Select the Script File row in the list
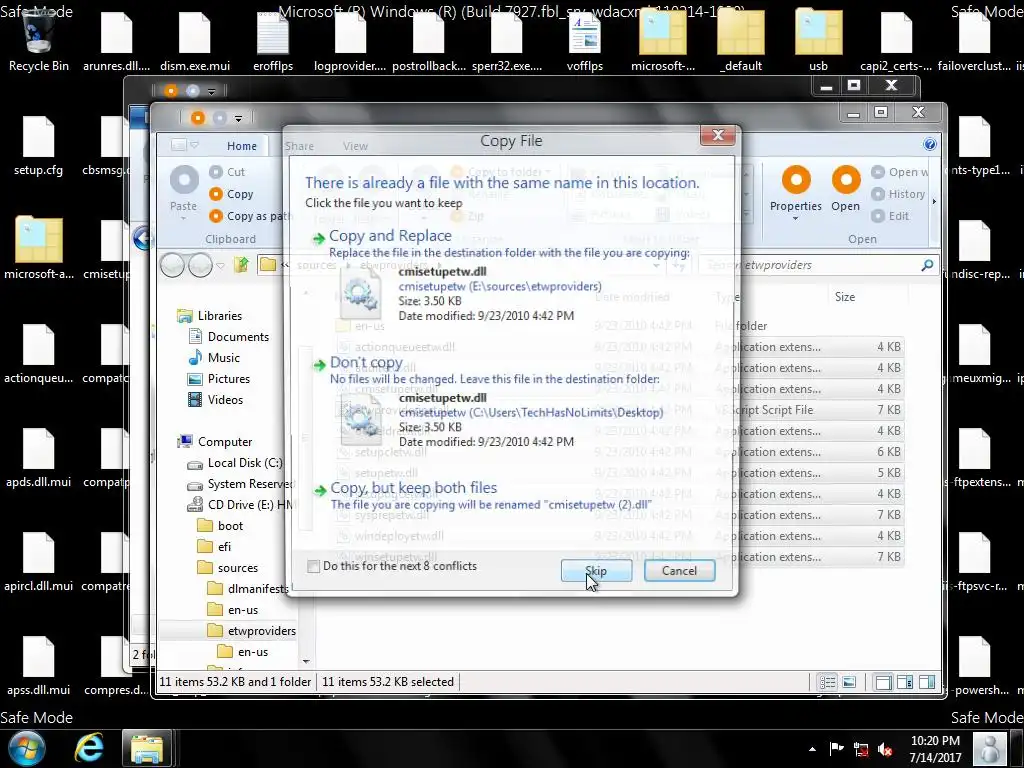The height and width of the screenshot is (768, 1024). point(619,410)
